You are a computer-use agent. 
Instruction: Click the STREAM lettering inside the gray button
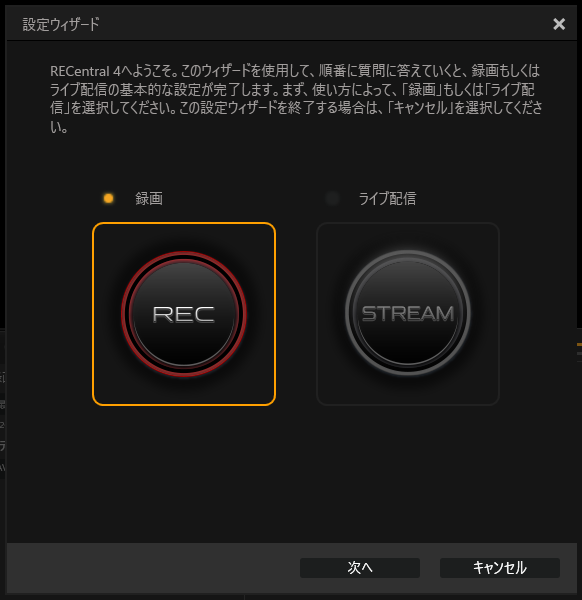(408, 313)
